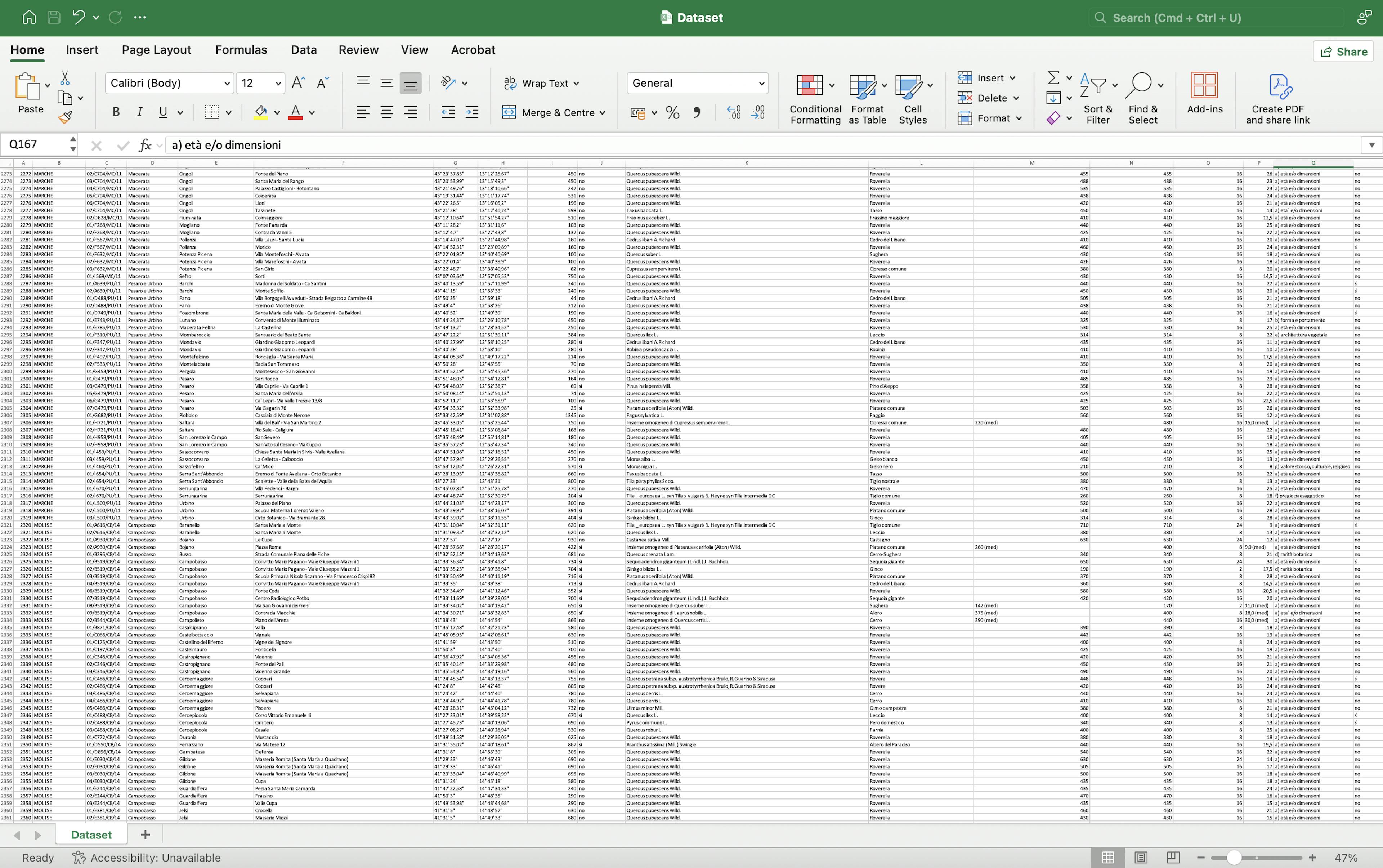The image size is (1383, 868).
Task: Expand the General number format dropdown
Action: [x=761, y=84]
